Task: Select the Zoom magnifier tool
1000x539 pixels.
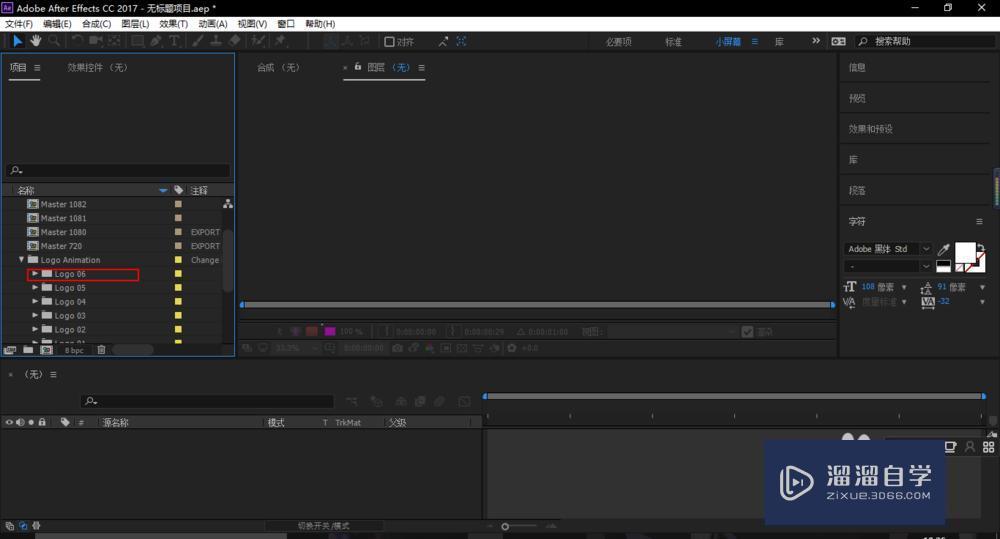Action: (x=54, y=41)
